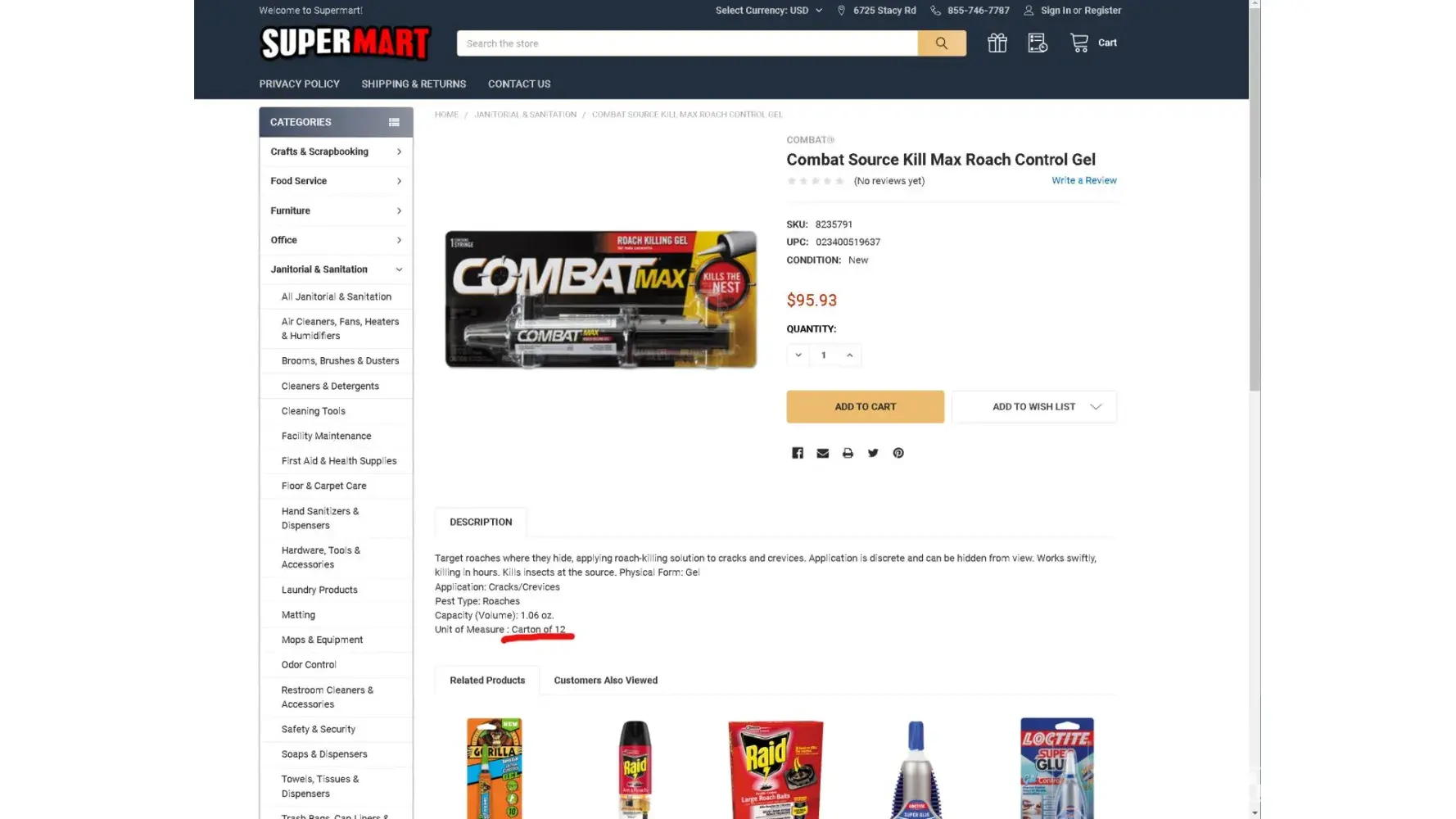Open Shipping & Returns menu item
Screen dimensions: 1456x819
pyautogui.click(x=414, y=84)
